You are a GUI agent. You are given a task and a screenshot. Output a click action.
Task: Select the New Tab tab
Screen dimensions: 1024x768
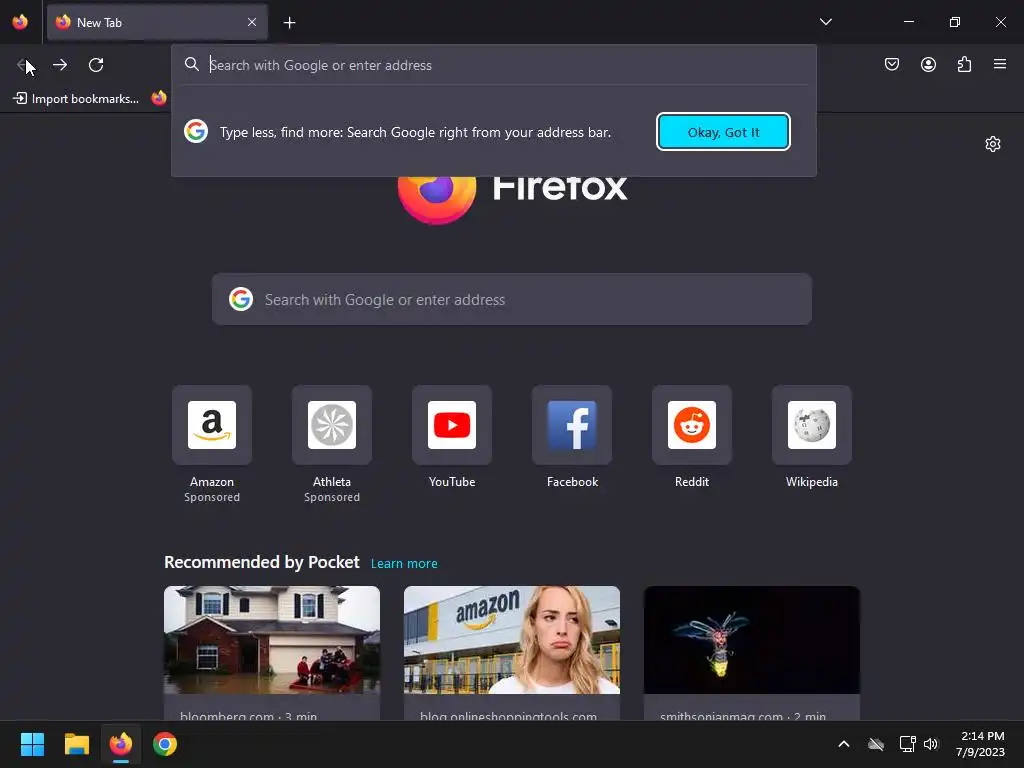point(157,22)
